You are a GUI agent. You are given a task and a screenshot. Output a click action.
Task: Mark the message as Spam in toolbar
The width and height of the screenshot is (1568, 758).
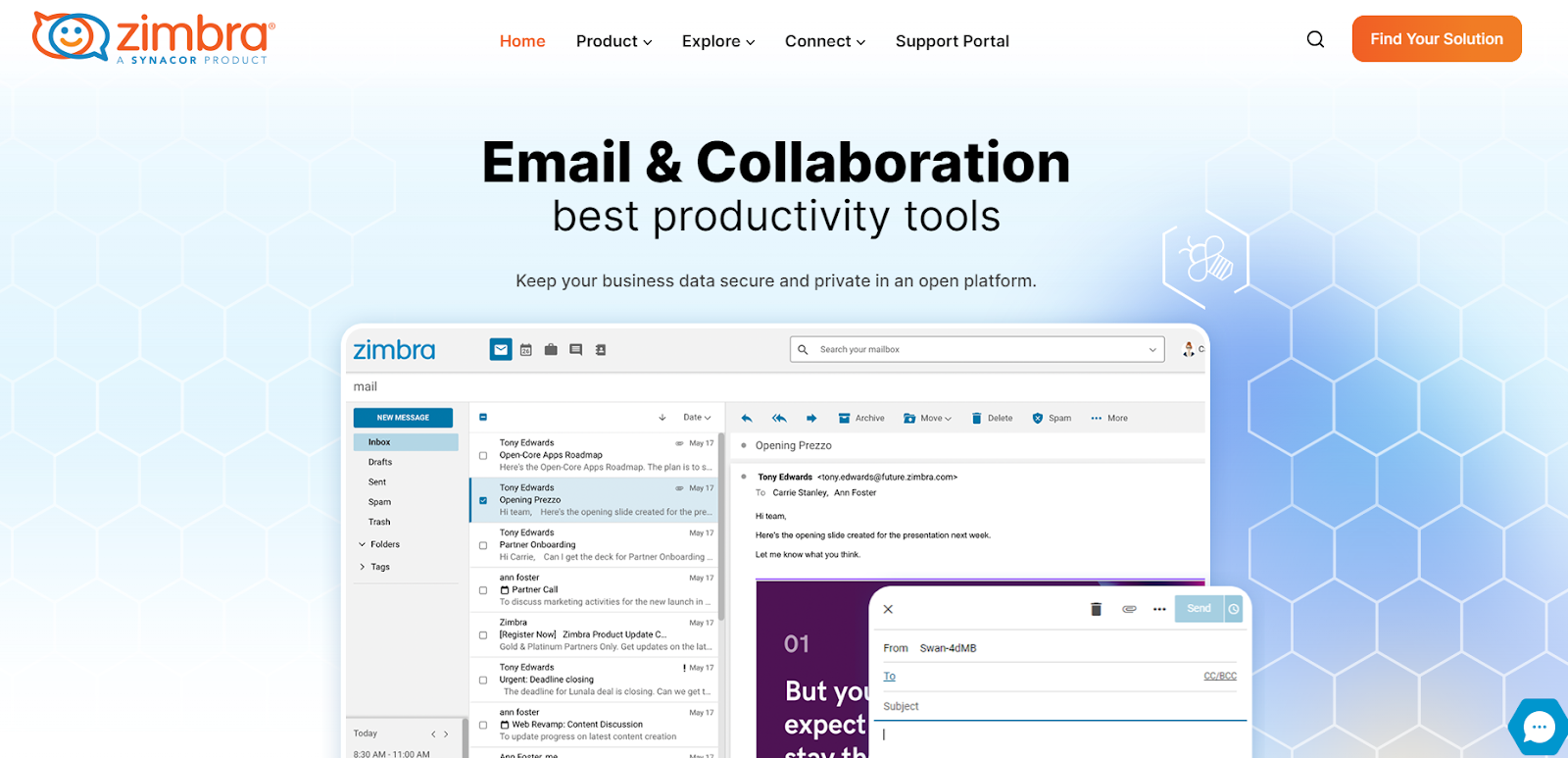(1052, 418)
